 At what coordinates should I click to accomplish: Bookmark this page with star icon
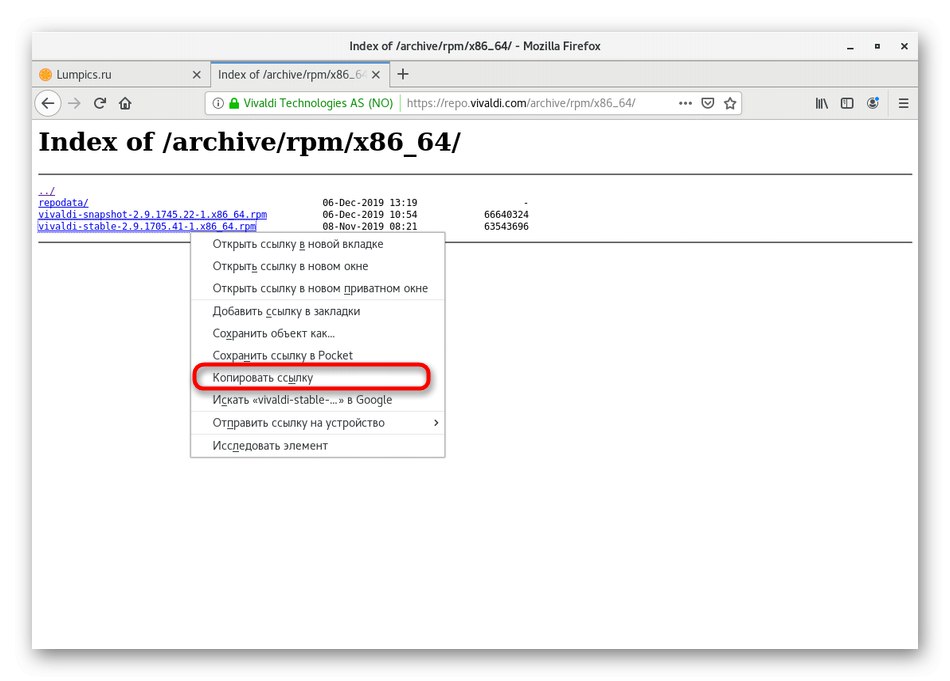coord(730,104)
